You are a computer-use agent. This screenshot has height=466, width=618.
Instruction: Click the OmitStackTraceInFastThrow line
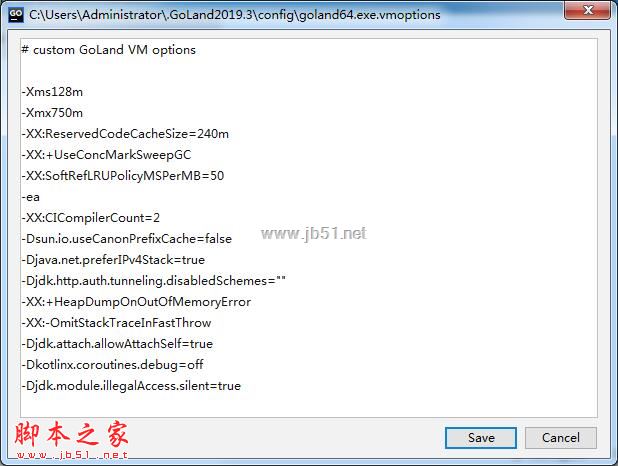coord(116,322)
